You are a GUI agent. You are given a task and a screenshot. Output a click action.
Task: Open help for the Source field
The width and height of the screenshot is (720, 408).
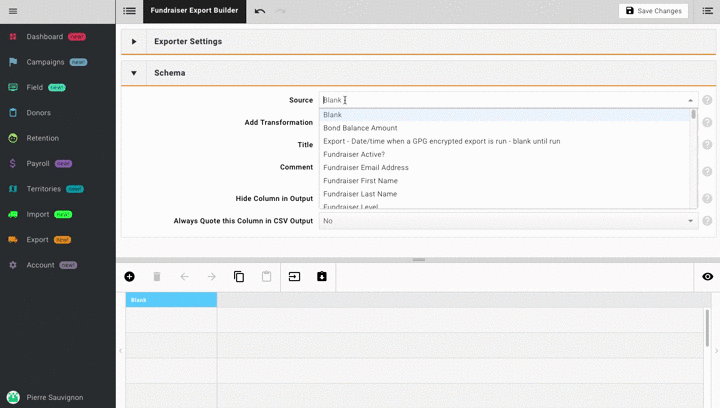coord(707,100)
